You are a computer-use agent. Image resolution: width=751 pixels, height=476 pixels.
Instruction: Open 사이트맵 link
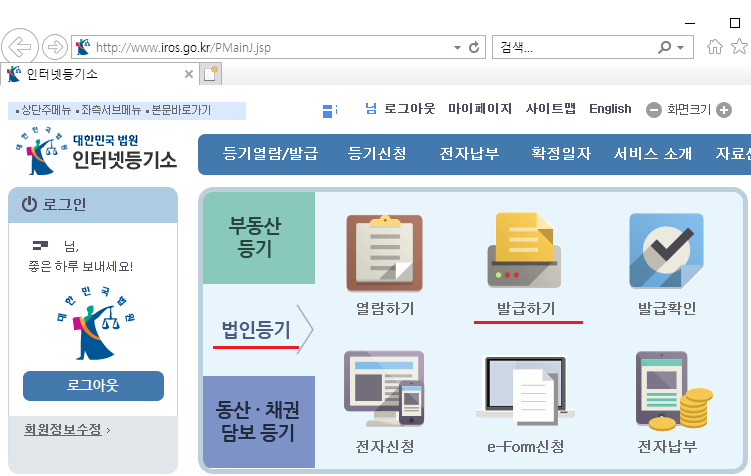[x=550, y=109]
